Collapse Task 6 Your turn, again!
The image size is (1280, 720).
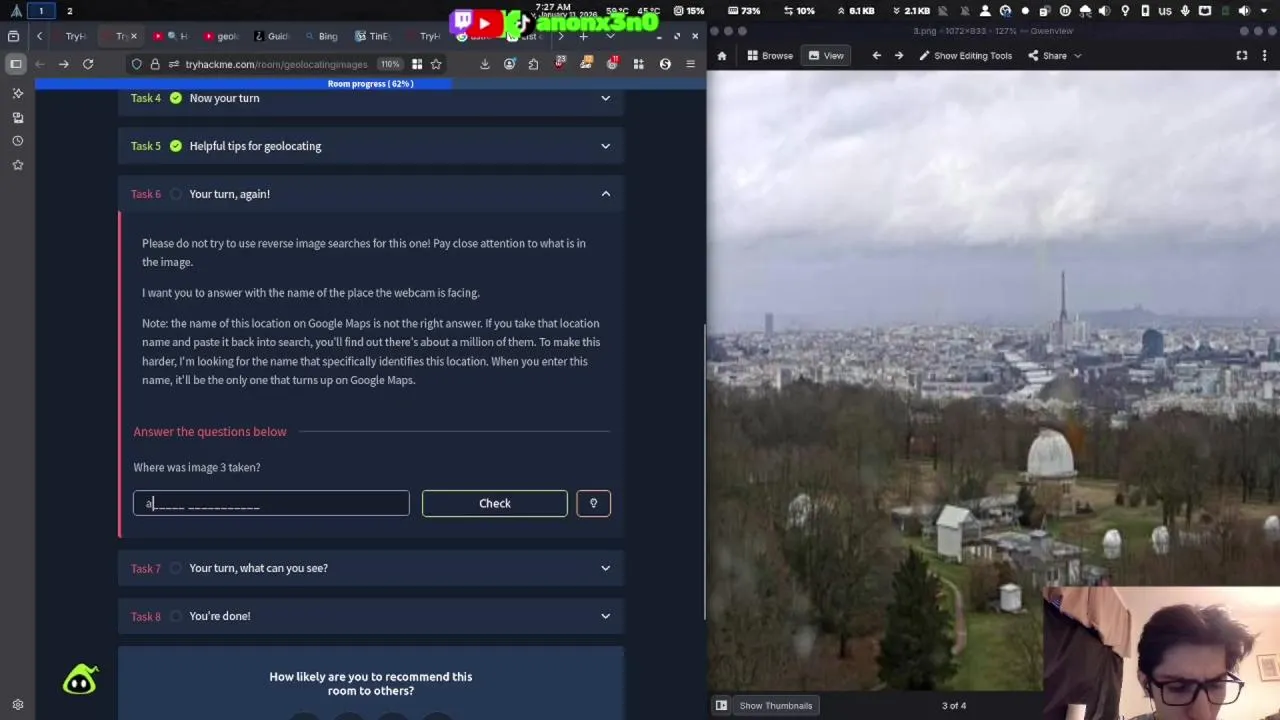click(x=371, y=194)
